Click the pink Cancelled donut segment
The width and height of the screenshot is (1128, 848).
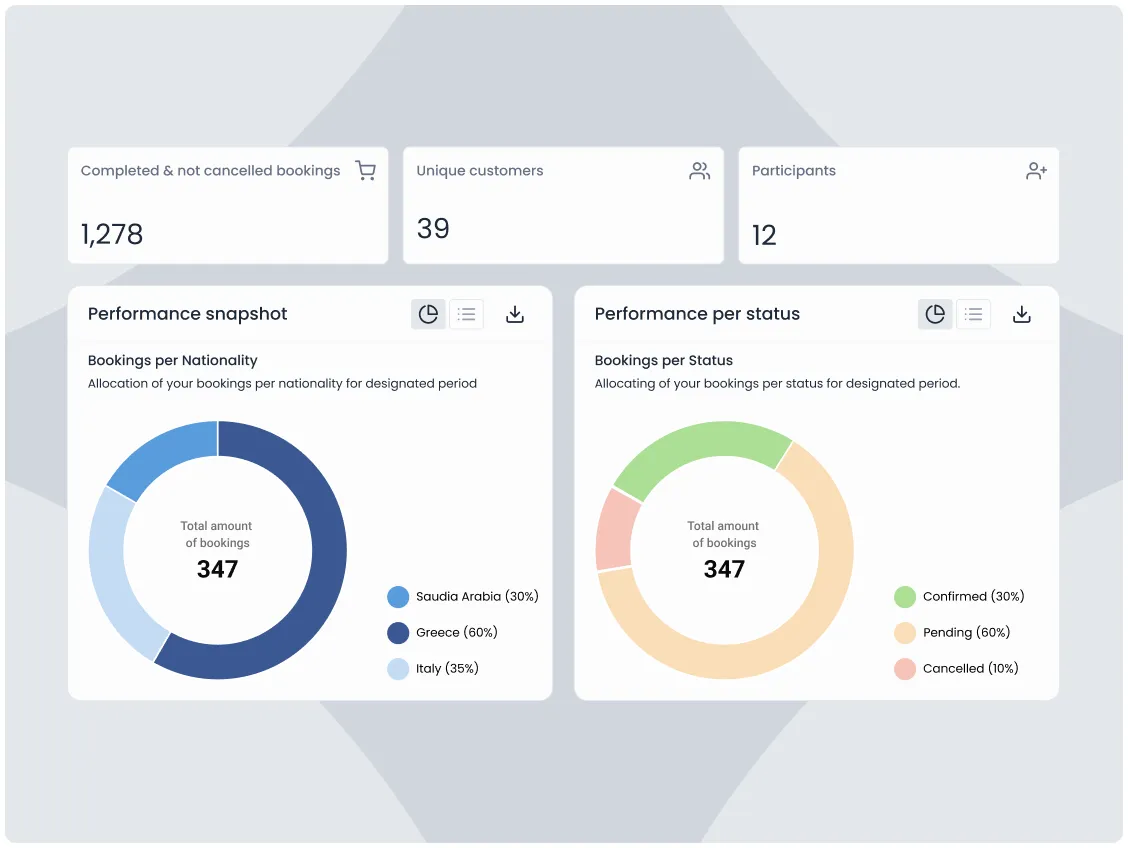(614, 531)
